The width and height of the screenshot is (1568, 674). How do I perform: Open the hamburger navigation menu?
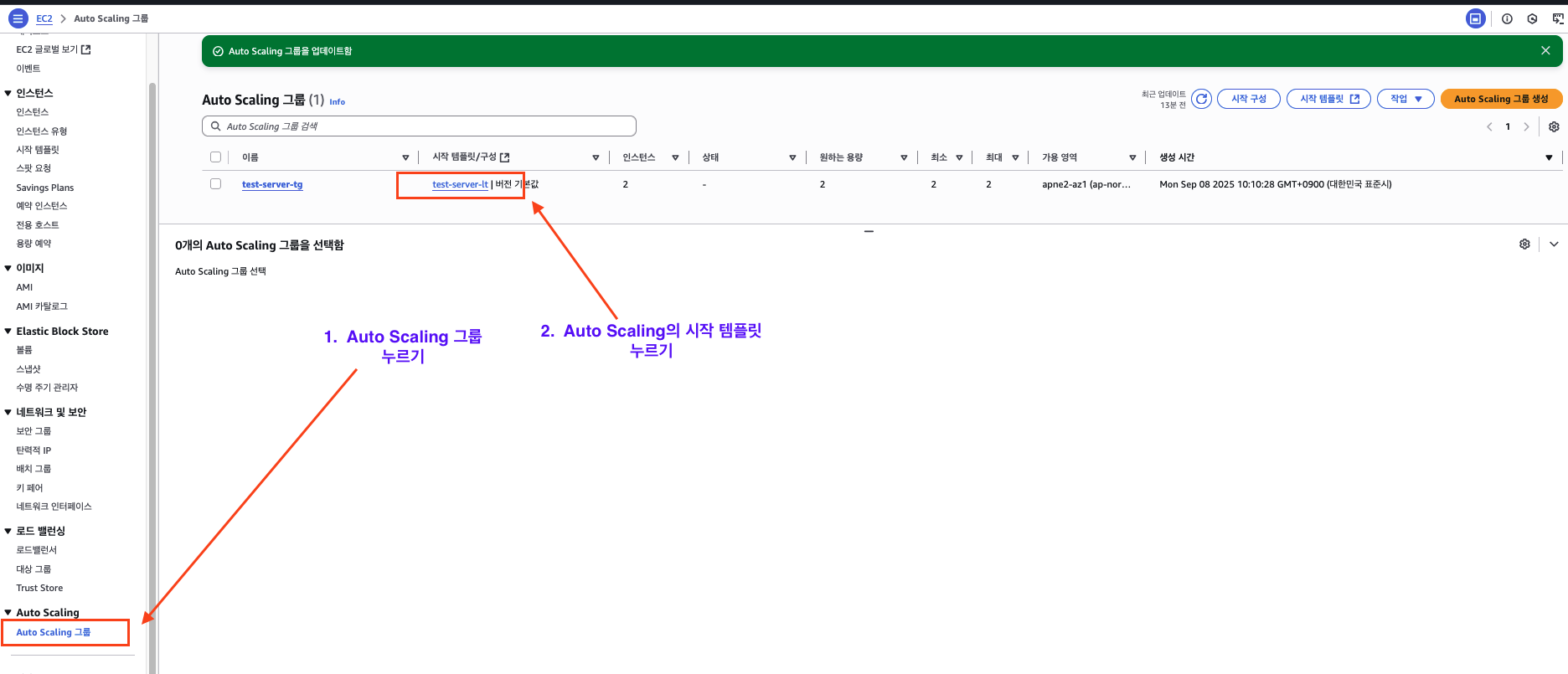pos(18,18)
